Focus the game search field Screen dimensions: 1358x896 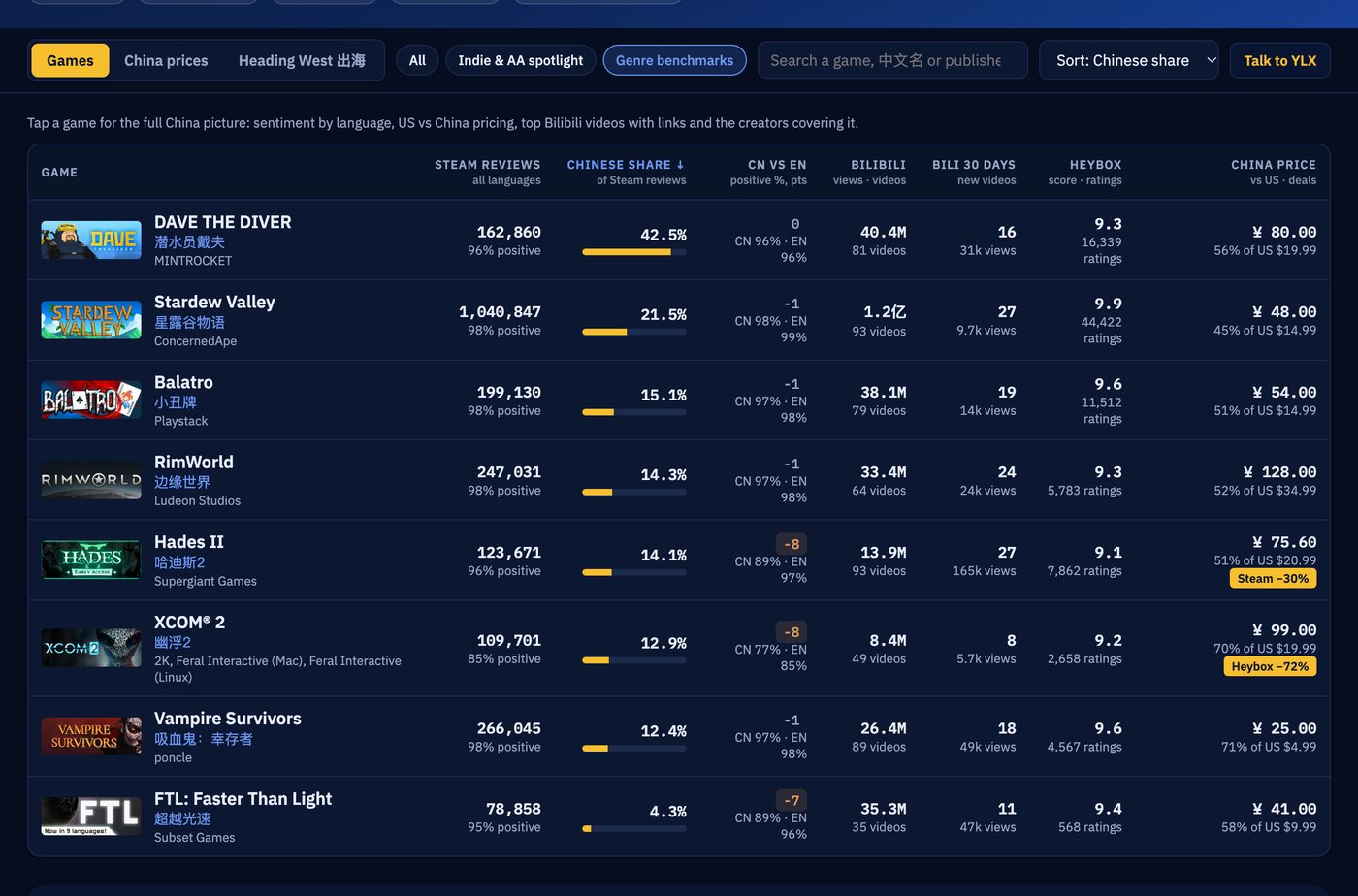[892, 60]
